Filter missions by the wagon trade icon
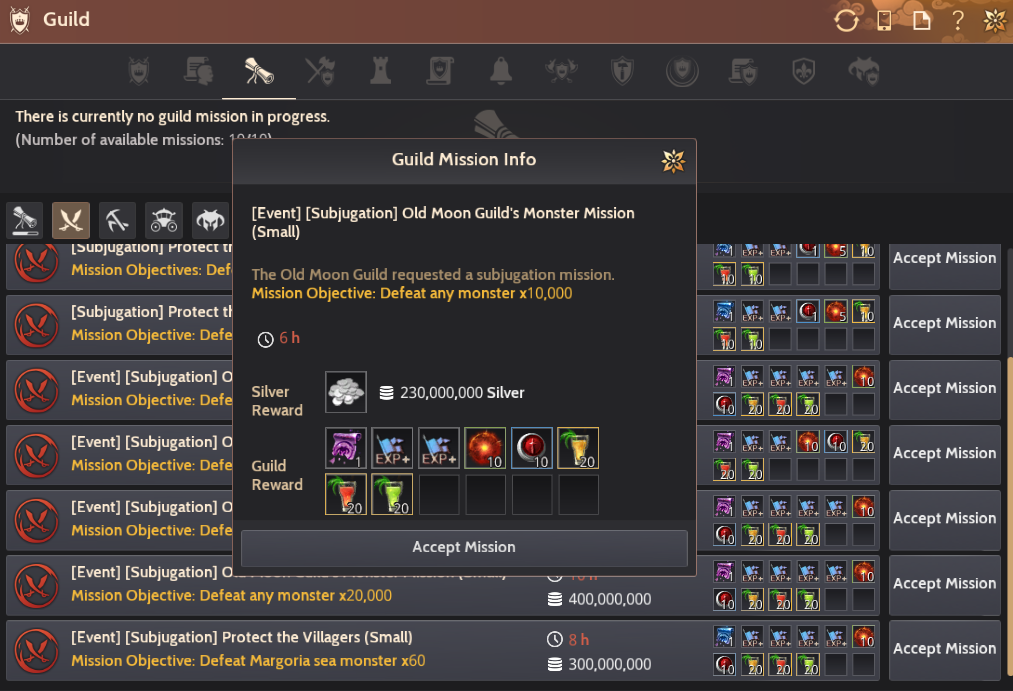 [164, 220]
